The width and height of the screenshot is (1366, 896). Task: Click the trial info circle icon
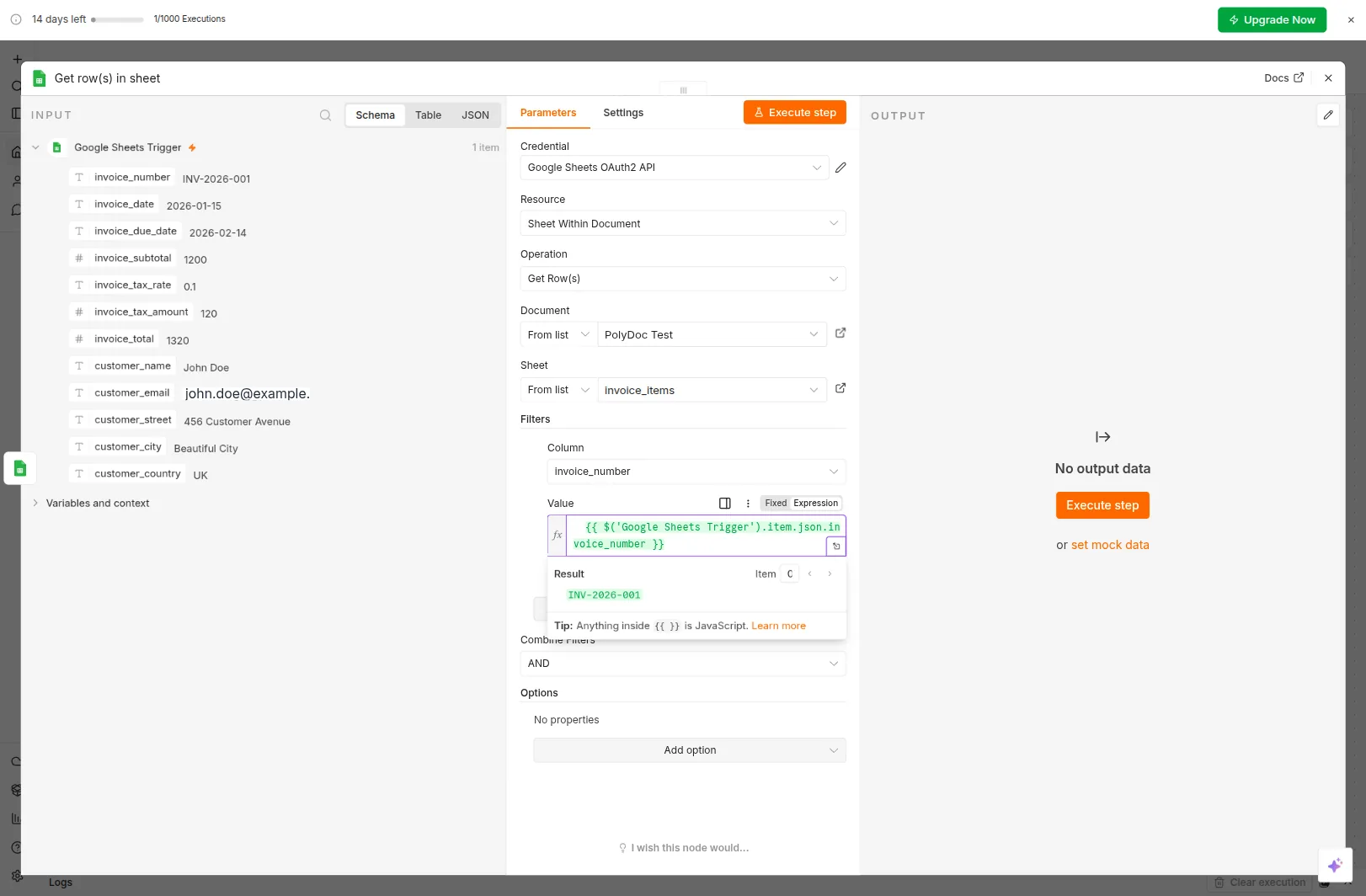(15, 19)
